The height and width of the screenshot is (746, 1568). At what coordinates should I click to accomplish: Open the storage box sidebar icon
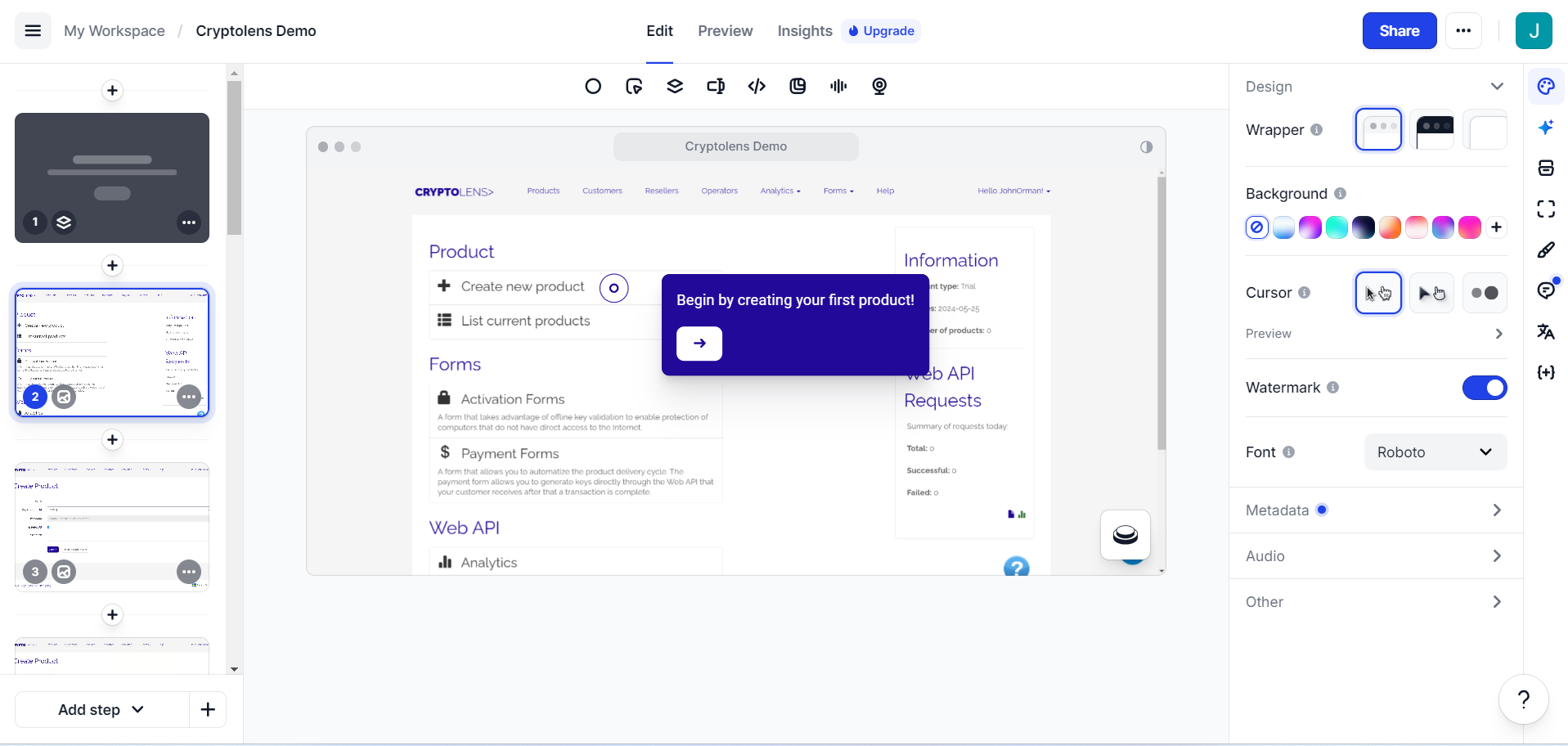(x=1546, y=169)
